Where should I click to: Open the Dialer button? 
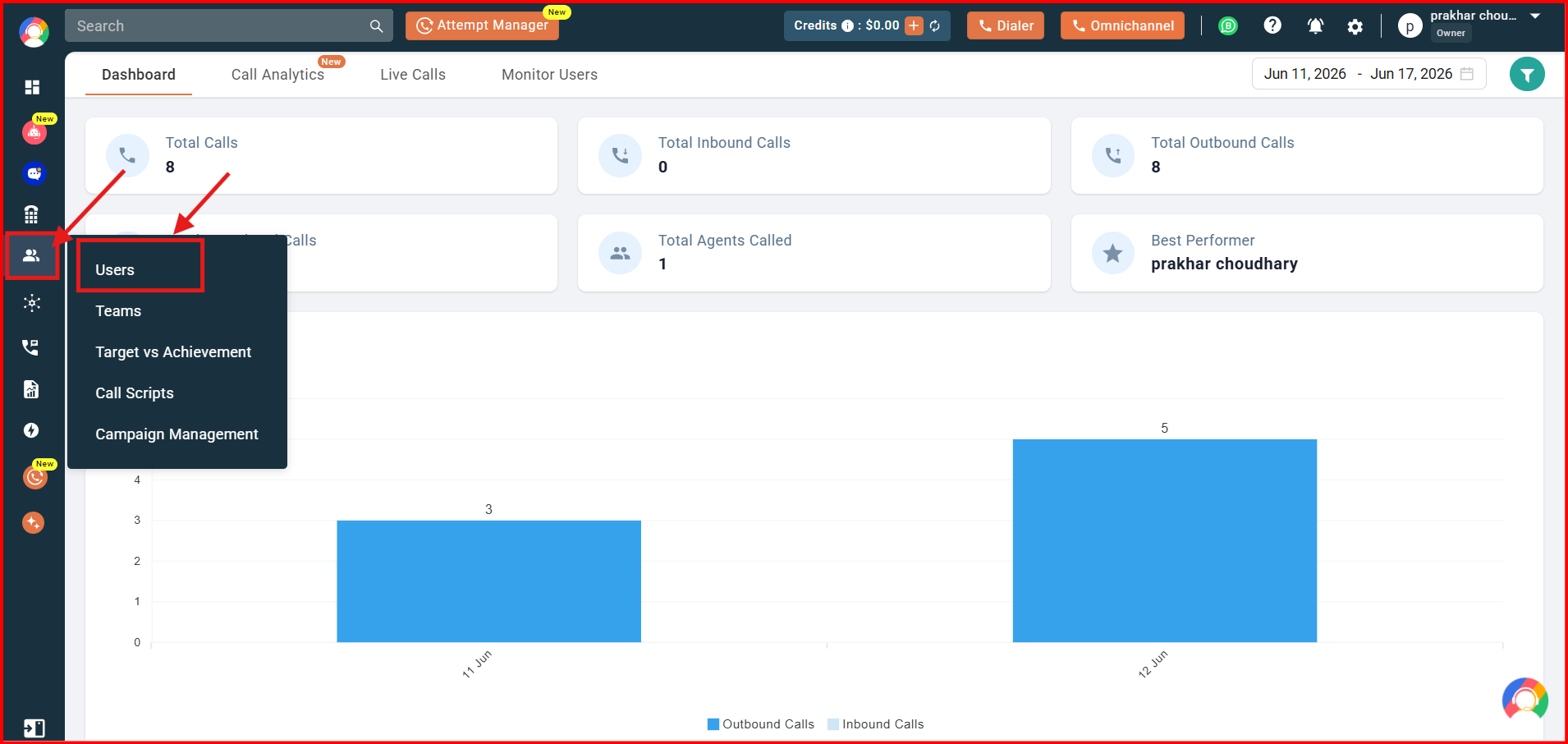pyautogui.click(x=1006, y=25)
